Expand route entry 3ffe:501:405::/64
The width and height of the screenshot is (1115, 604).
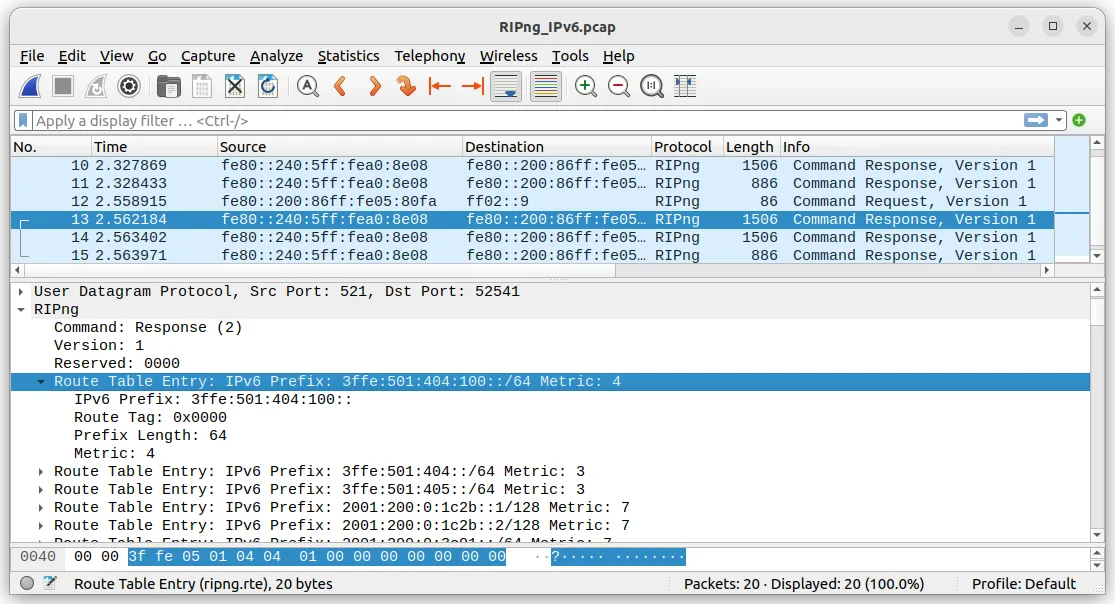pyautogui.click(x=41, y=489)
